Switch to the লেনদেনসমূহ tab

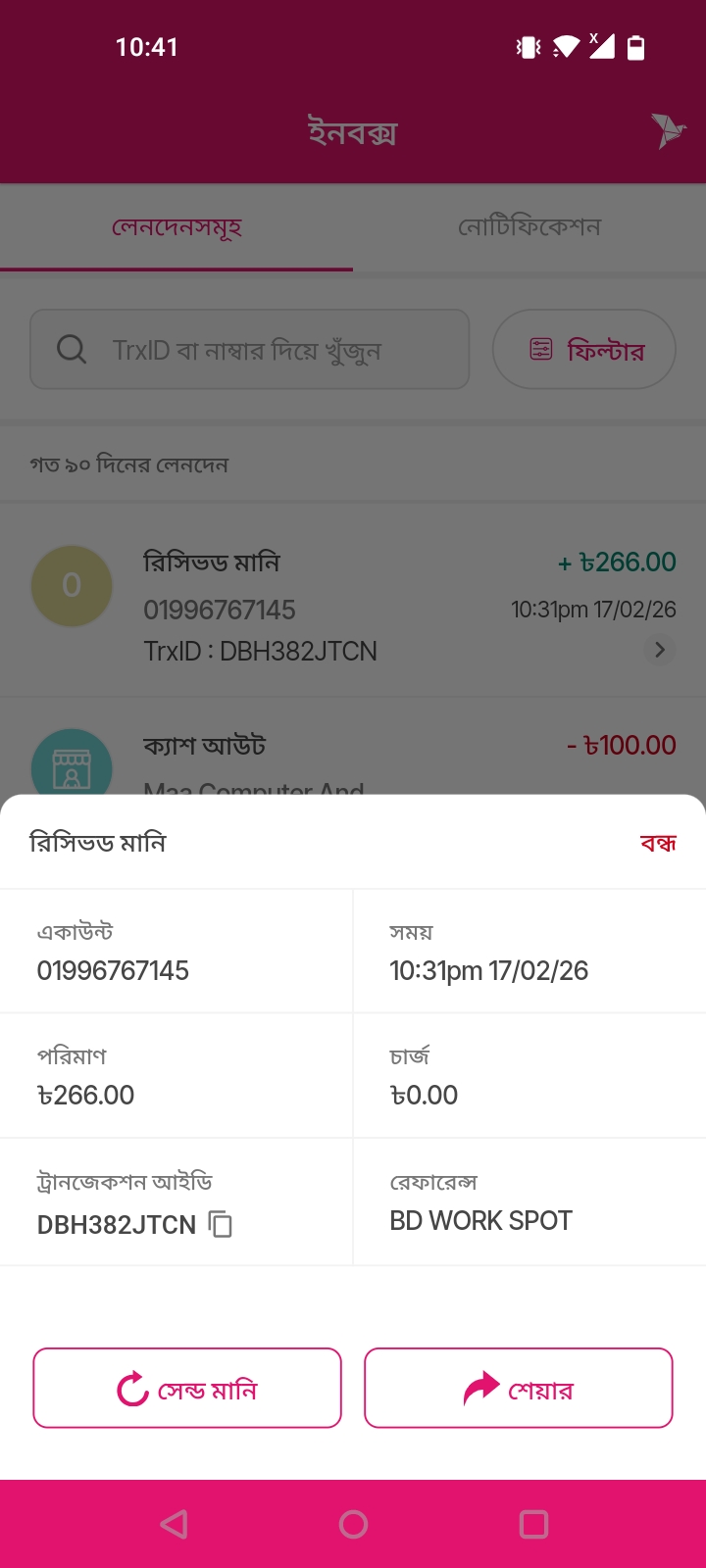pos(176,227)
